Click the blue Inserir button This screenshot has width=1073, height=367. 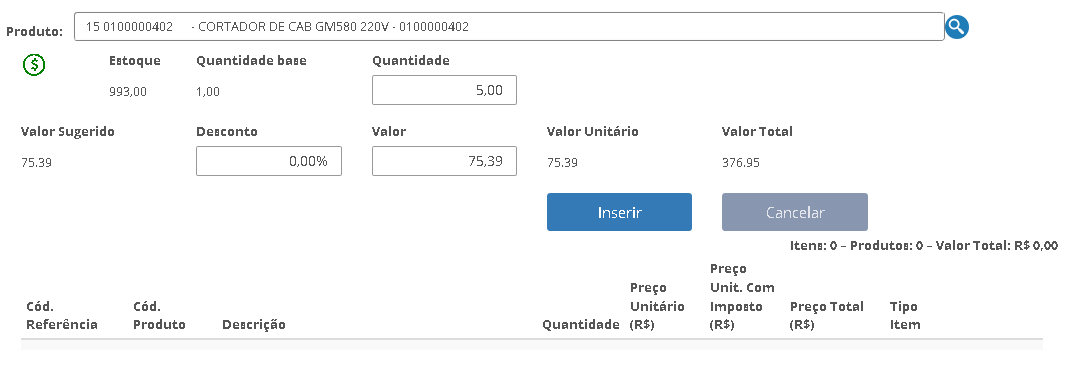point(619,212)
